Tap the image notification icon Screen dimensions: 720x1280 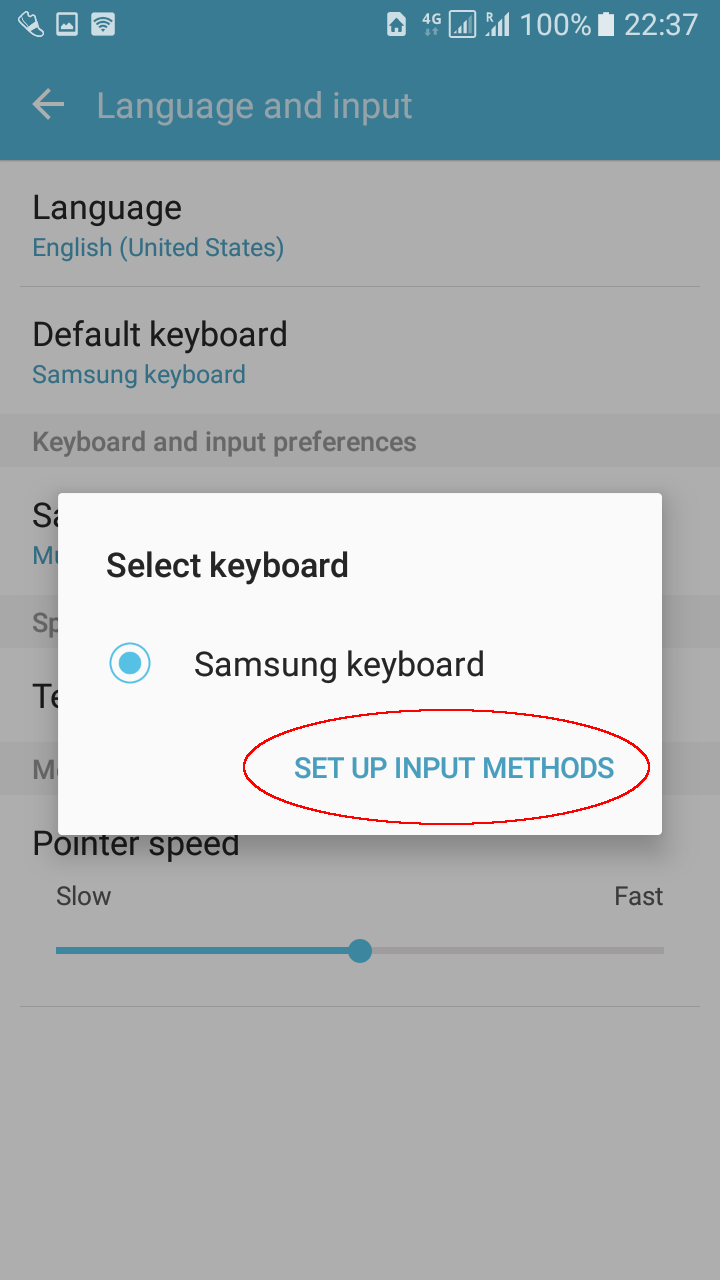tap(67, 24)
